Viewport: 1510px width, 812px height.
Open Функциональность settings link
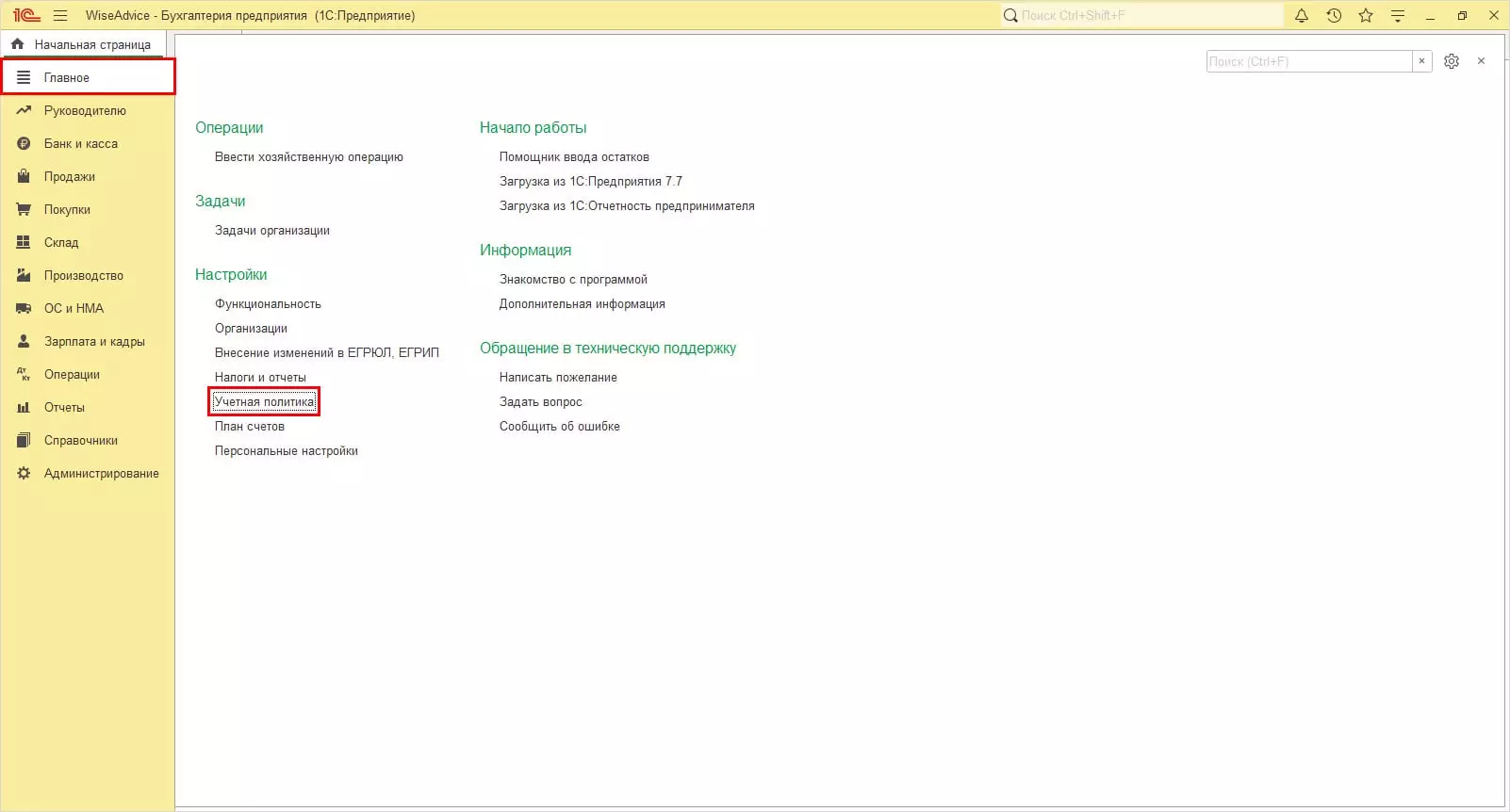268,303
